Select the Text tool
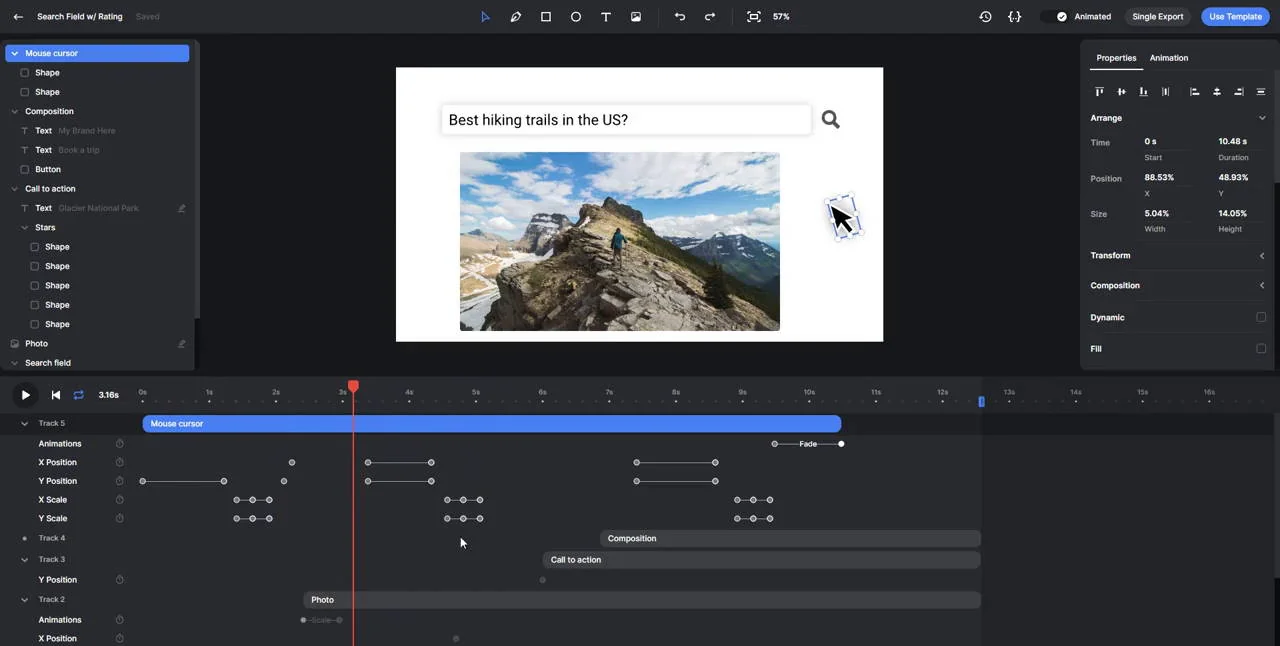The image size is (1280, 646). click(606, 17)
